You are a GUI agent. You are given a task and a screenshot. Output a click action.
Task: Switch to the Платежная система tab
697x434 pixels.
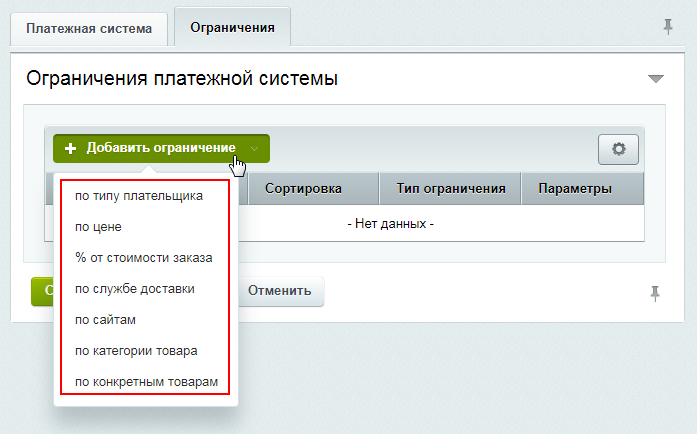click(89, 29)
